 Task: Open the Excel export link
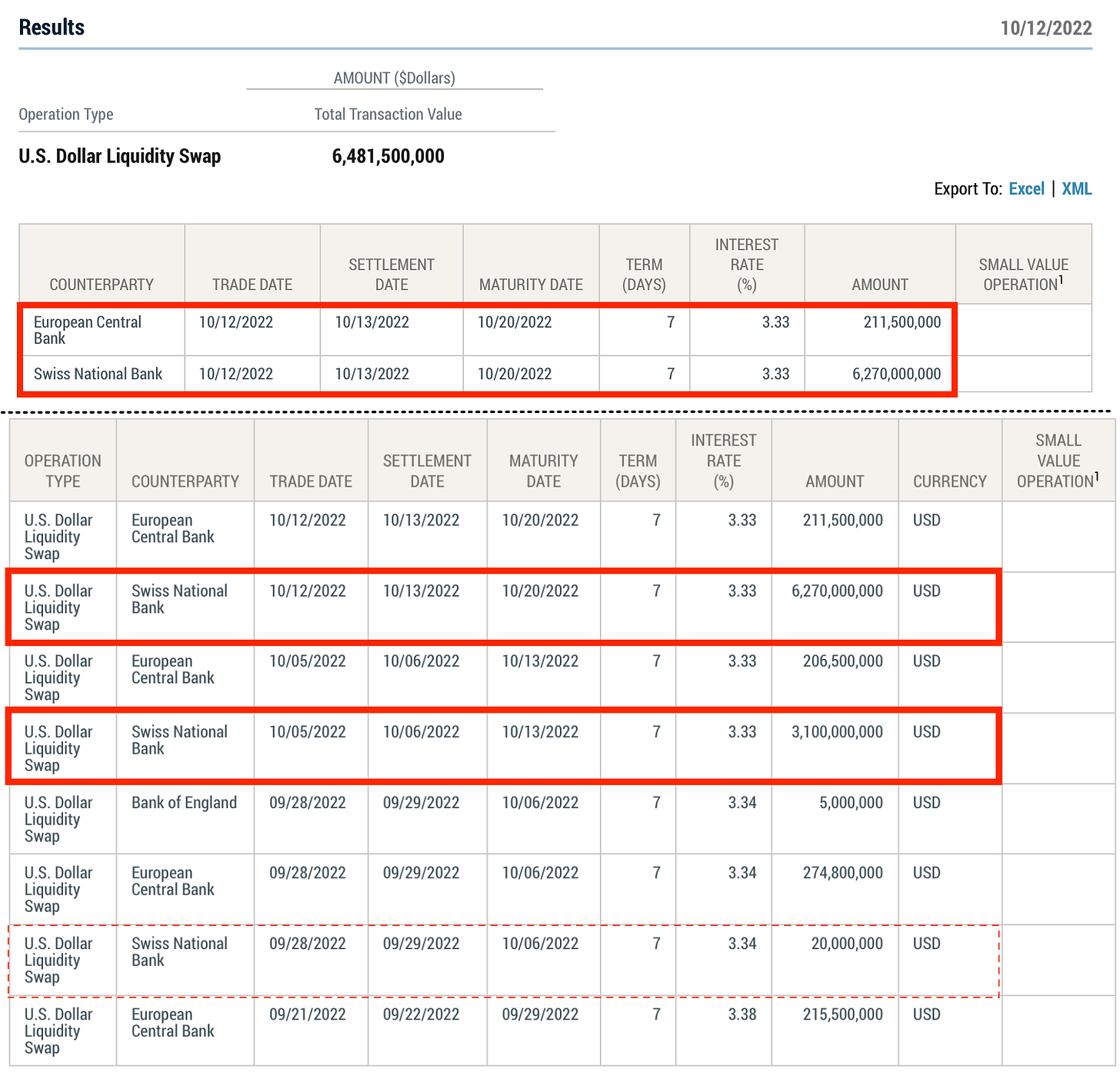[1026, 189]
